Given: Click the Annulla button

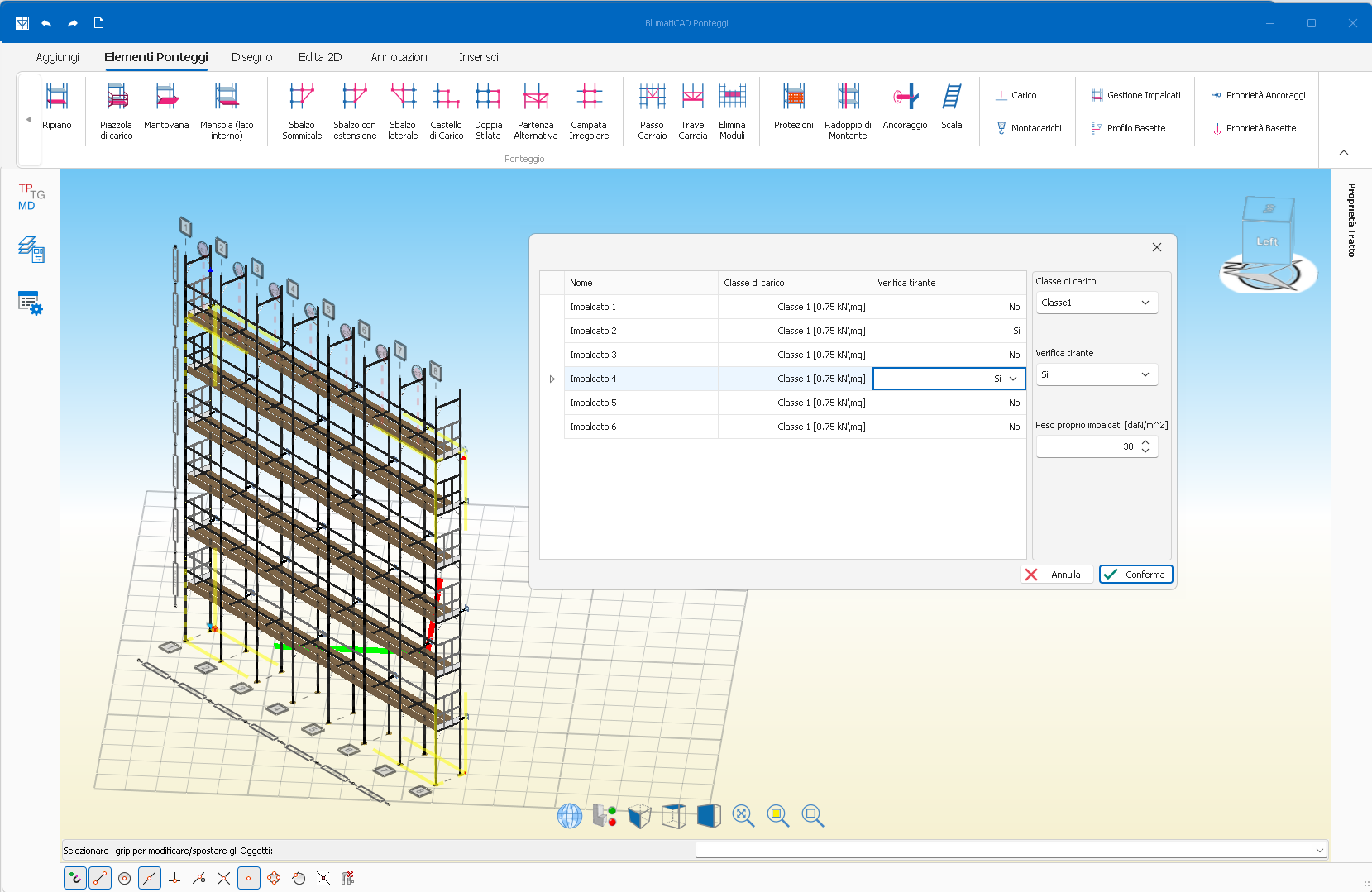Looking at the screenshot, I should click(1056, 575).
